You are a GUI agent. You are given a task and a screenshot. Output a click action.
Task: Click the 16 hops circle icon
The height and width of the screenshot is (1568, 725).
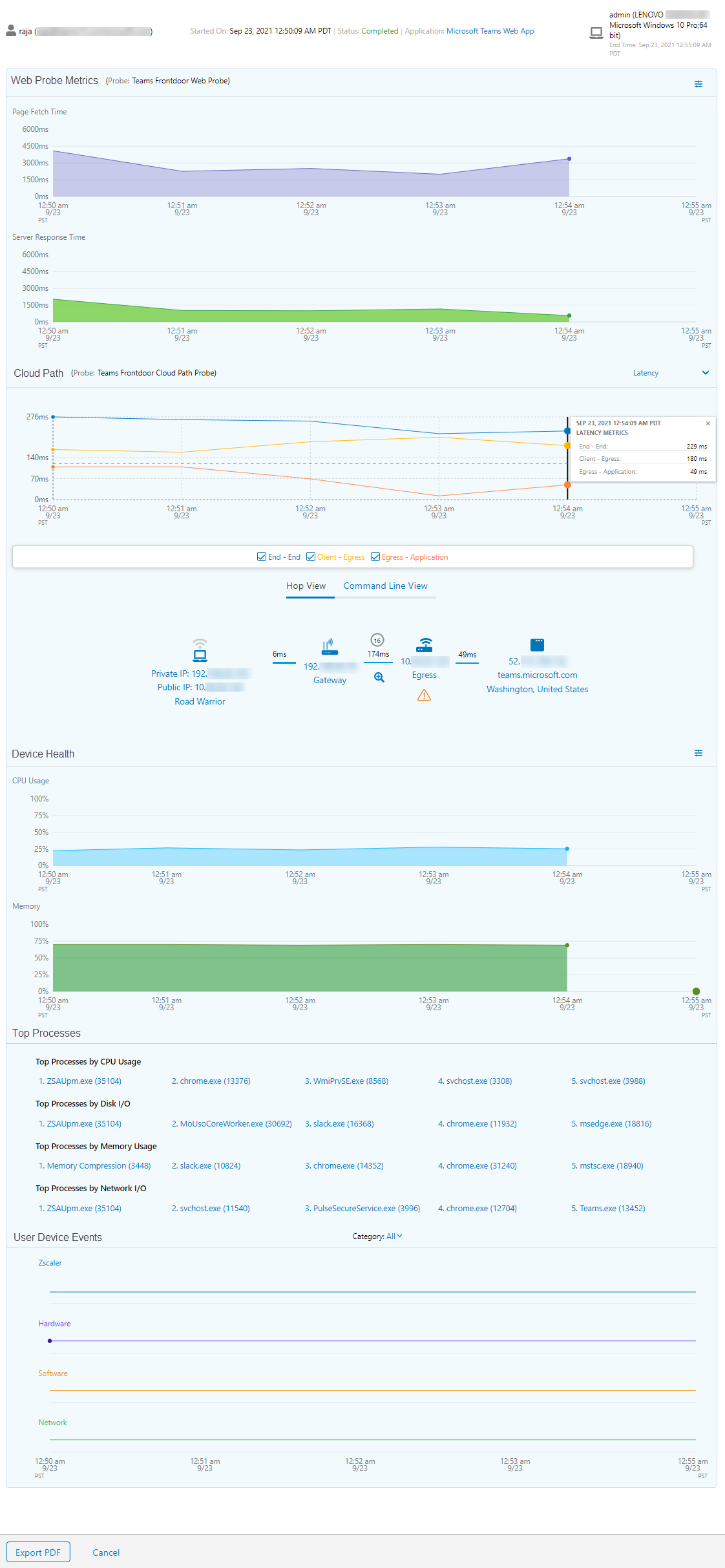click(x=377, y=640)
